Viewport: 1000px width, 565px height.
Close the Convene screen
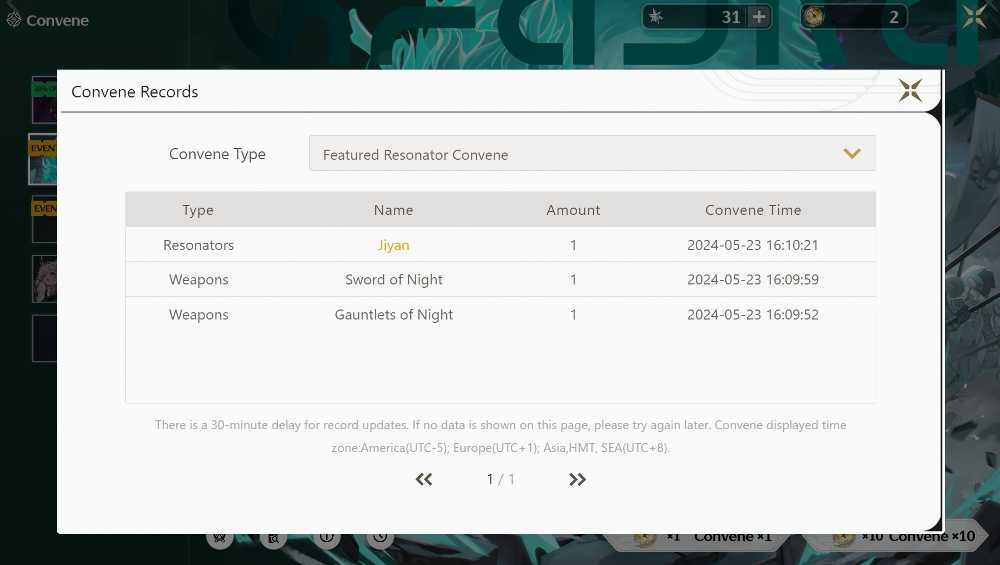tap(974, 17)
